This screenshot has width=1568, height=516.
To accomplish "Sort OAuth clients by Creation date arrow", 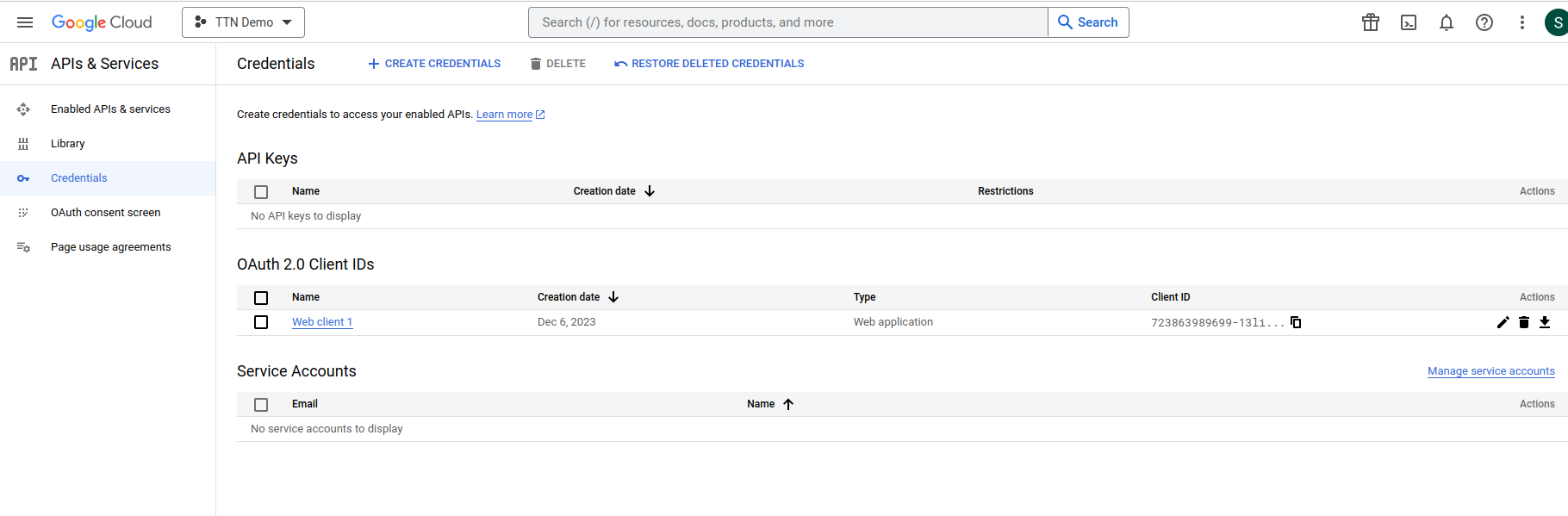I will pyautogui.click(x=613, y=297).
